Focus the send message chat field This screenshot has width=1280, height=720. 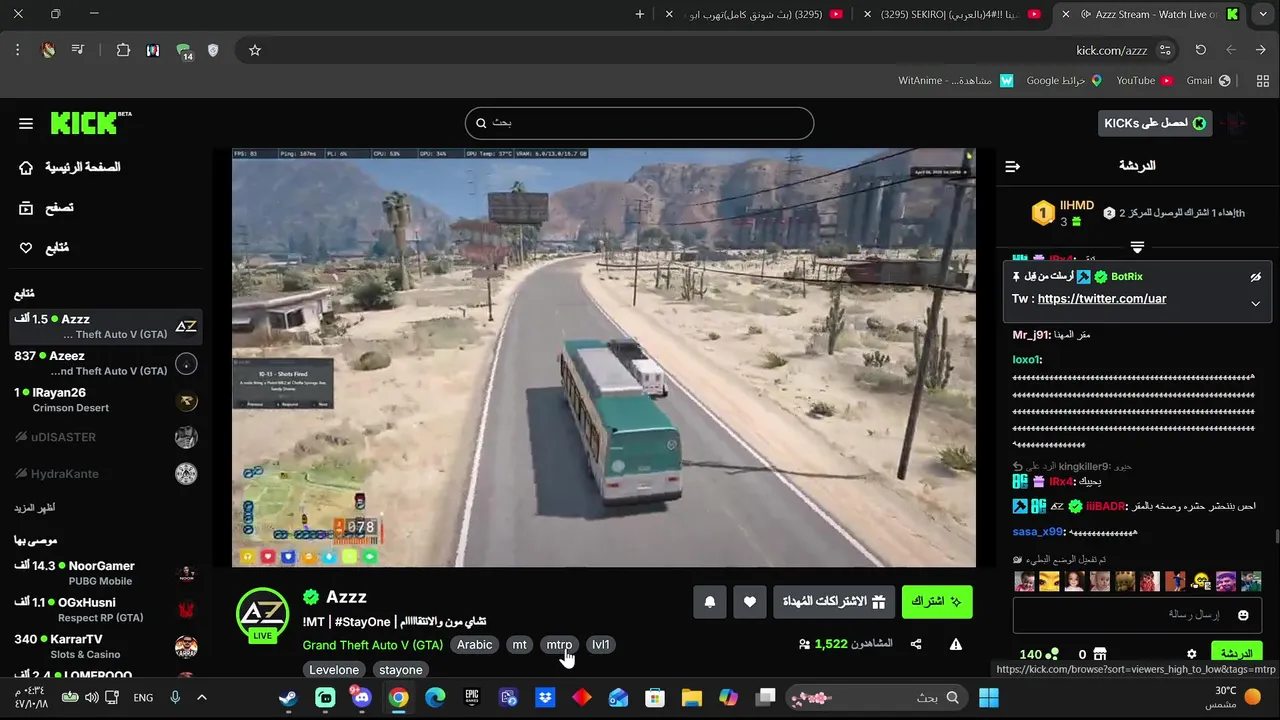click(x=1137, y=615)
